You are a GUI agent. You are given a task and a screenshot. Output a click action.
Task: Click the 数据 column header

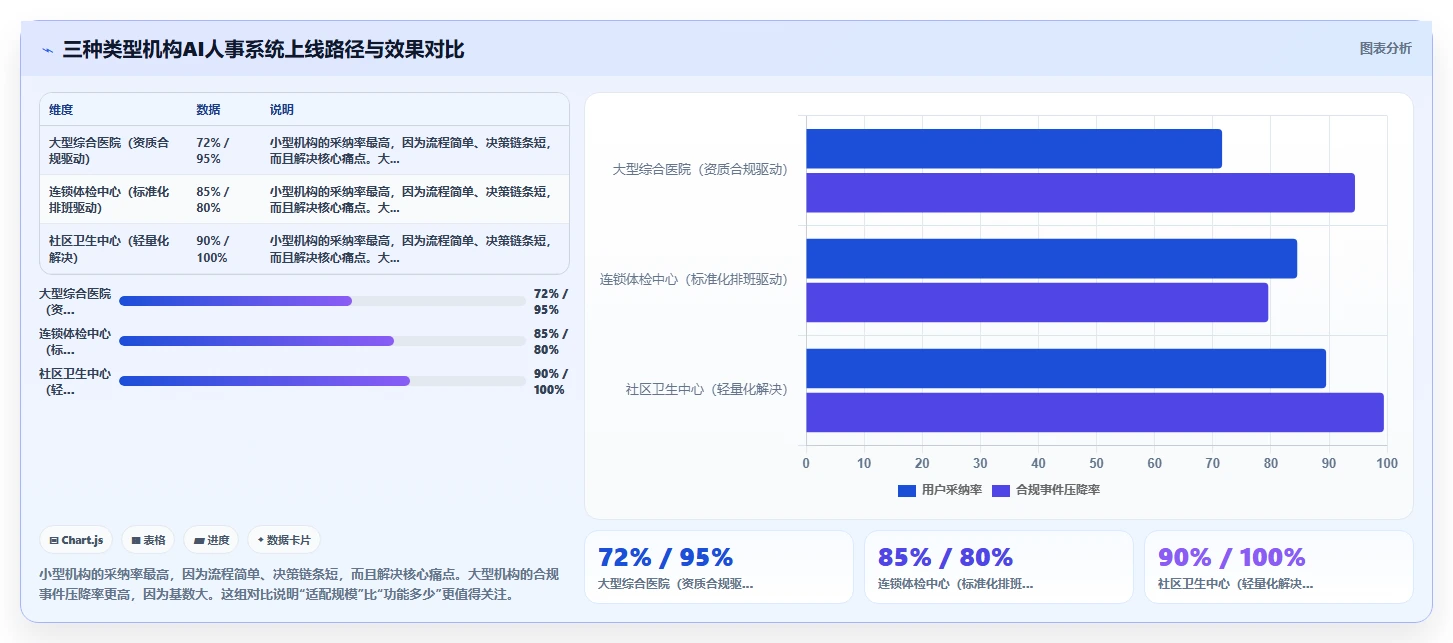(x=209, y=110)
